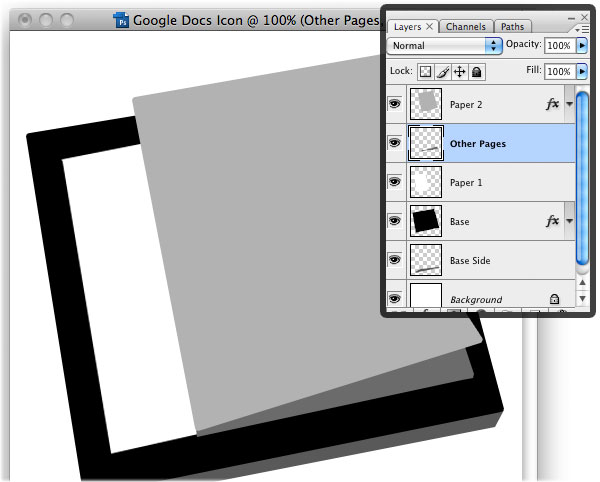Switch to the Channels tab
The width and height of the screenshot is (600, 482).
[x=466, y=27]
